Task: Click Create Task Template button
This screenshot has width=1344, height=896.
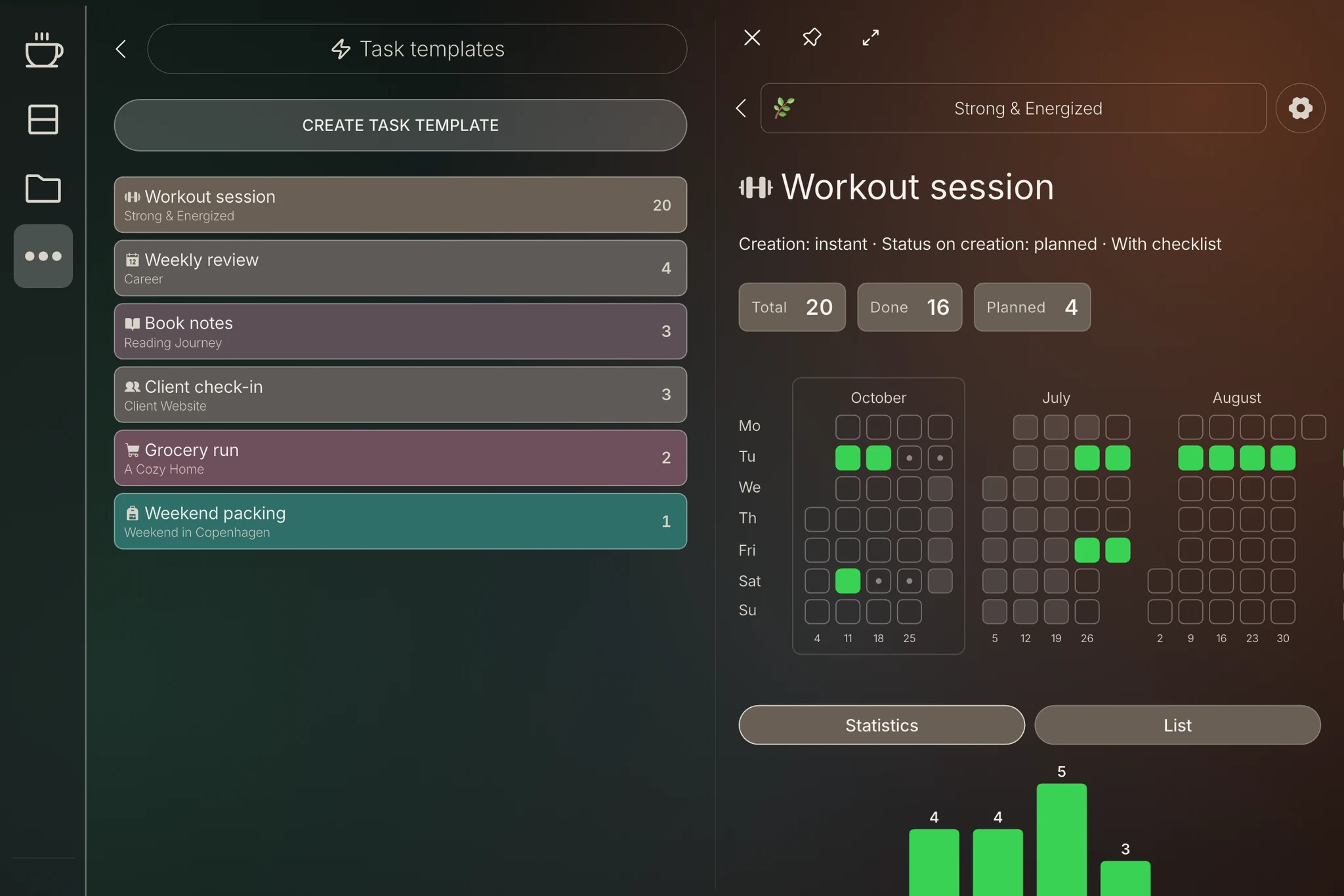Action: click(400, 125)
